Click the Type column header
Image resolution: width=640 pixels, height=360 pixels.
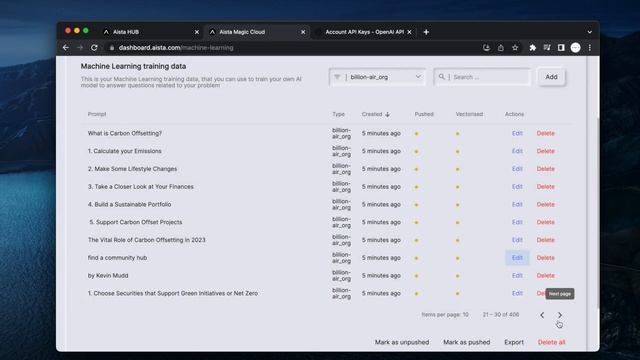(x=338, y=114)
